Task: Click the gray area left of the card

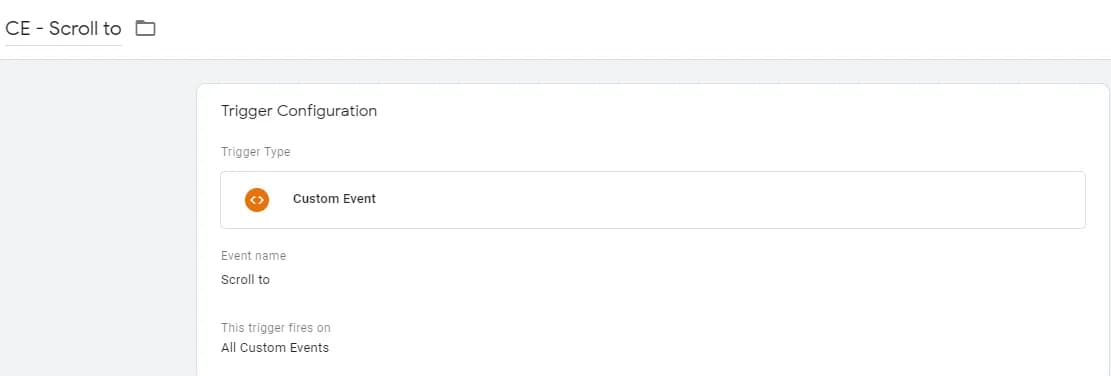Action: (98, 220)
